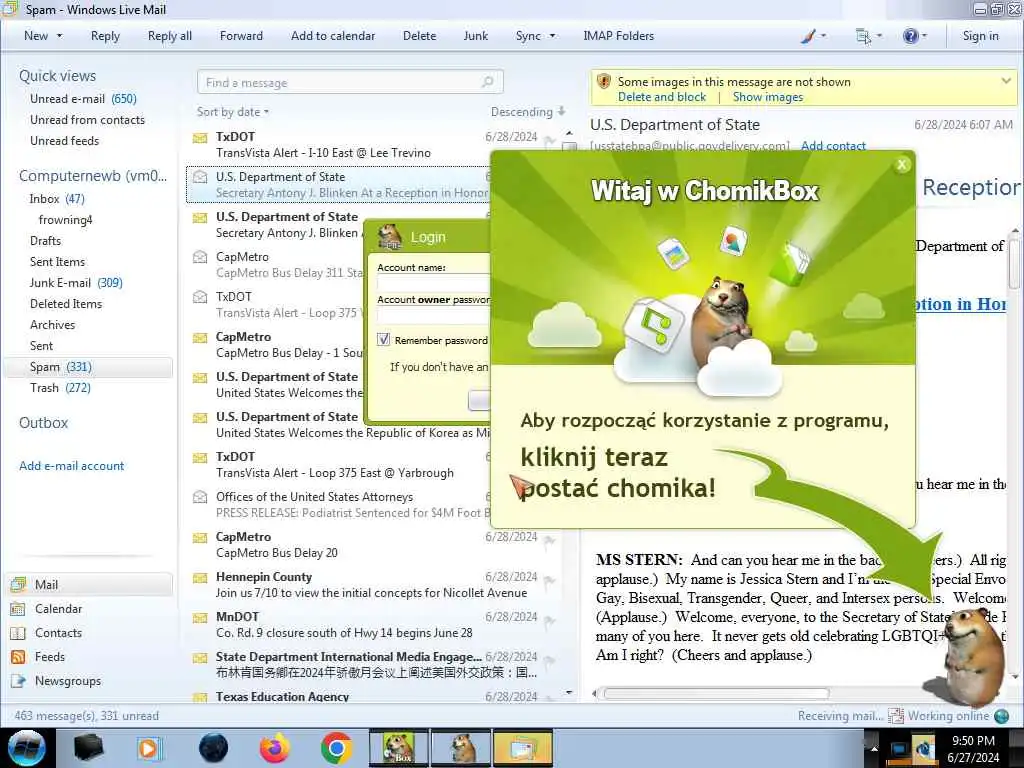Click the taskbar clock
This screenshot has height=768, width=1024.
click(973, 748)
